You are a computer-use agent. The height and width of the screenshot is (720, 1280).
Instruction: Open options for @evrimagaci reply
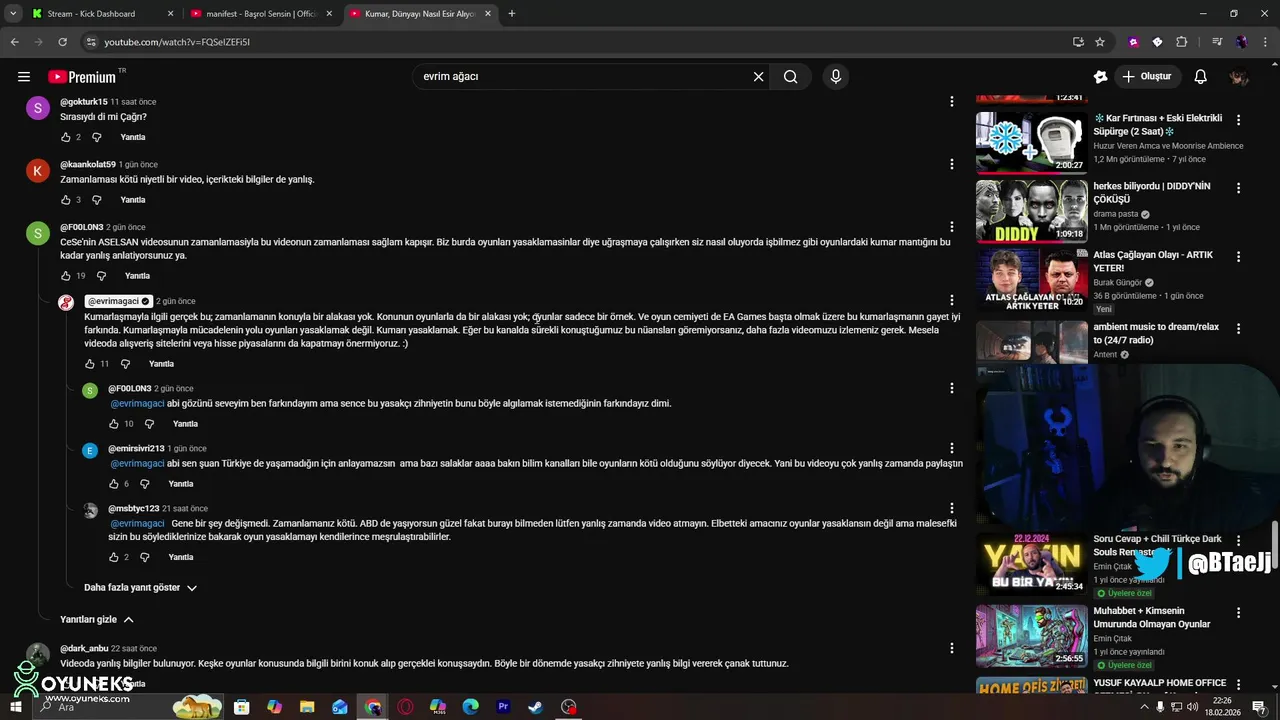point(952,300)
